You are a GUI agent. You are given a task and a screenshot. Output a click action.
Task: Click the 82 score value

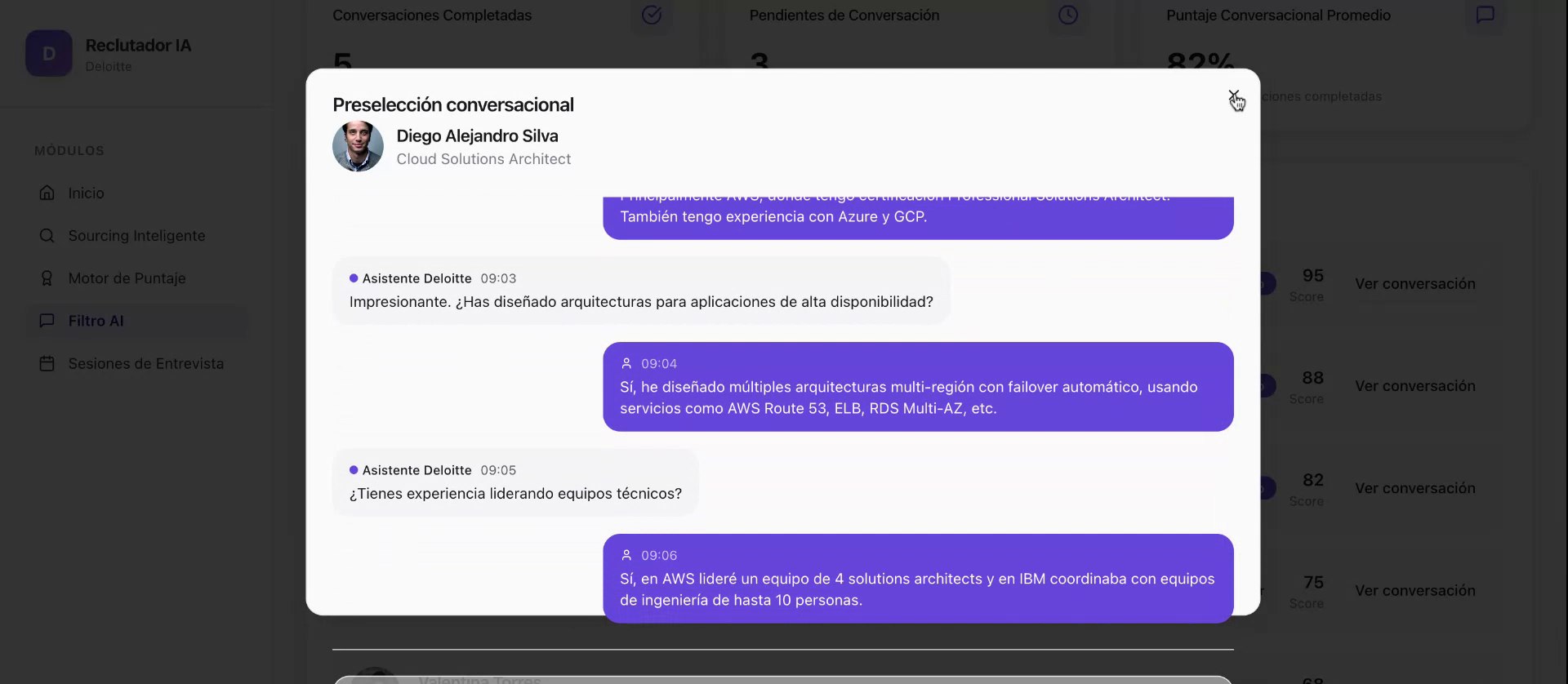coord(1313,480)
